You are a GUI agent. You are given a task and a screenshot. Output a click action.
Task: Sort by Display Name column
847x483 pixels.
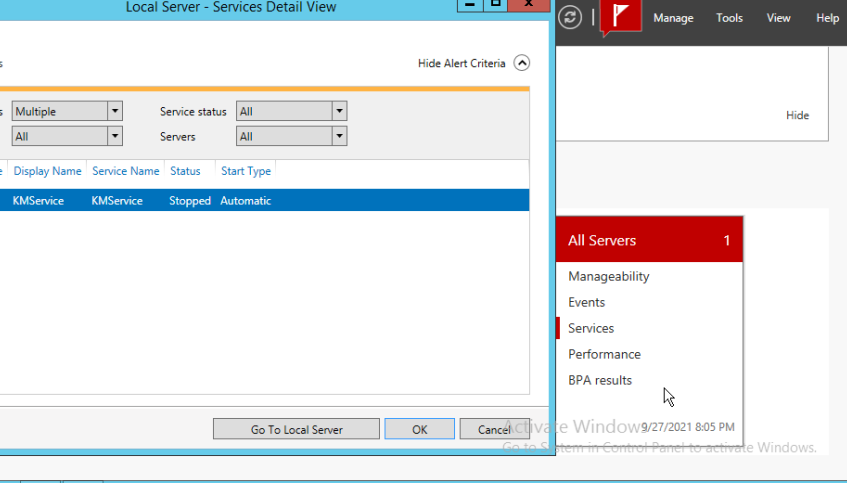[x=48, y=171]
